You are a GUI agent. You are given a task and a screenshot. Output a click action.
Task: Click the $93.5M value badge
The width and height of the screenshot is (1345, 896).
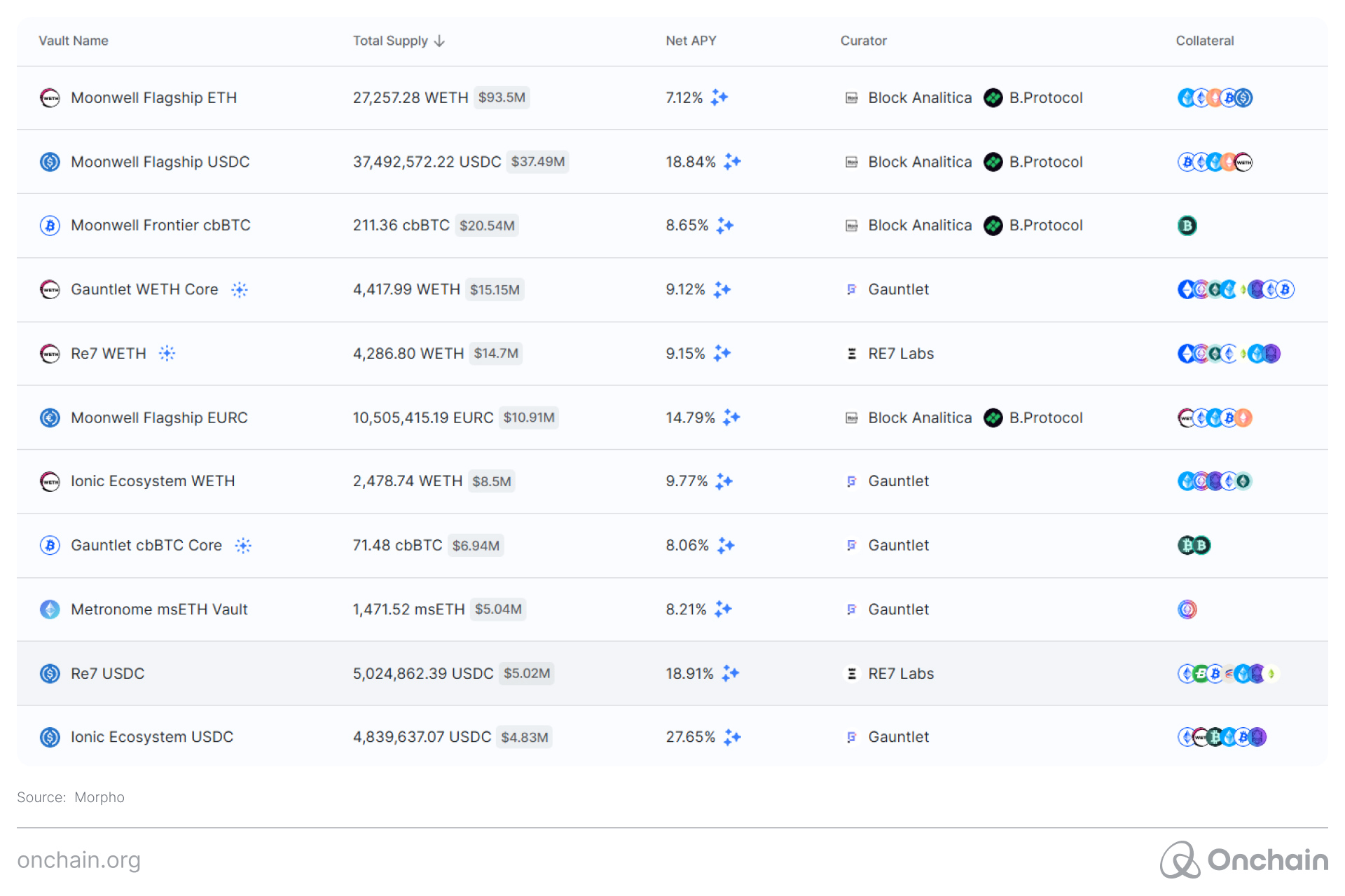[502, 97]
